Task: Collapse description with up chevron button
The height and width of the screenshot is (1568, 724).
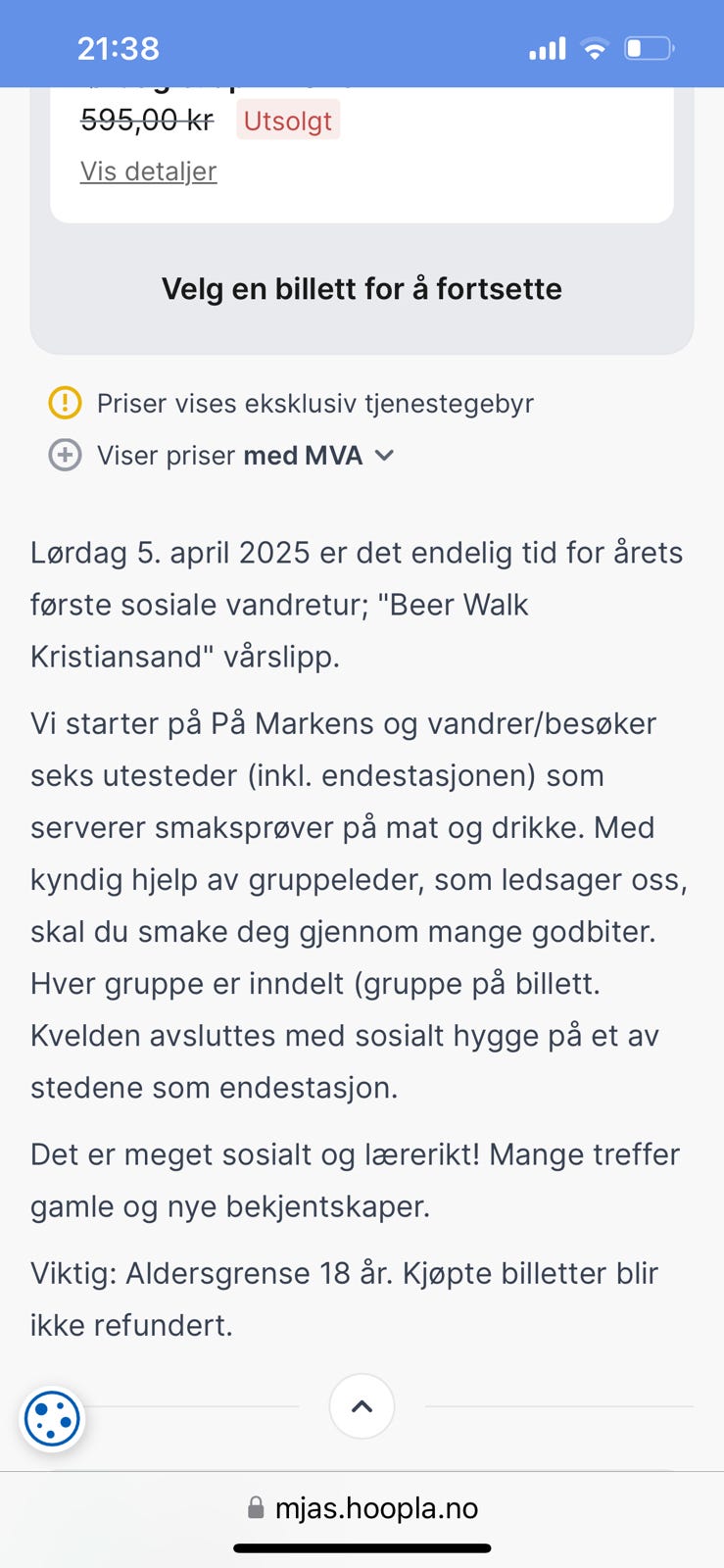Action: pyautogui.click(x=362, y=1406)
